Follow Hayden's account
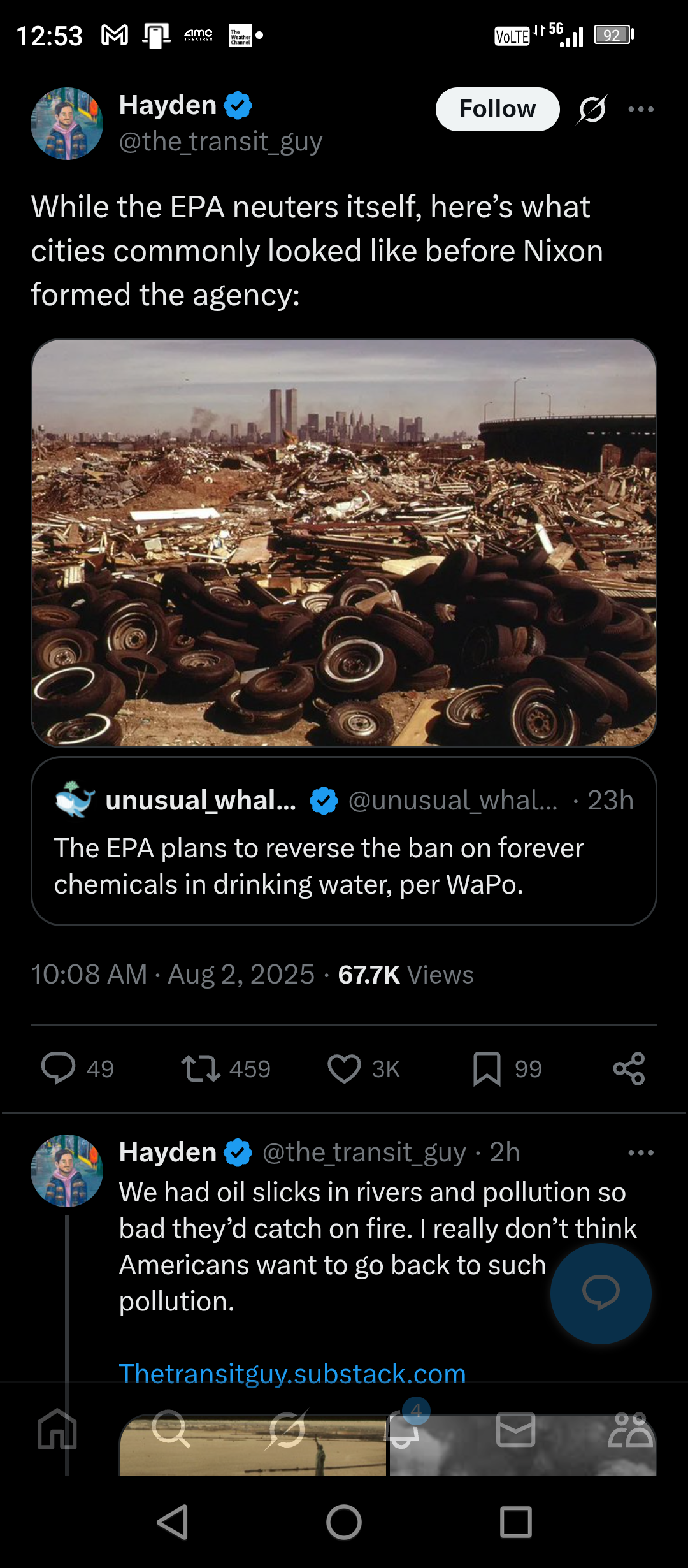The height and width of the screenshot is (1568, 688). [498, 109]
